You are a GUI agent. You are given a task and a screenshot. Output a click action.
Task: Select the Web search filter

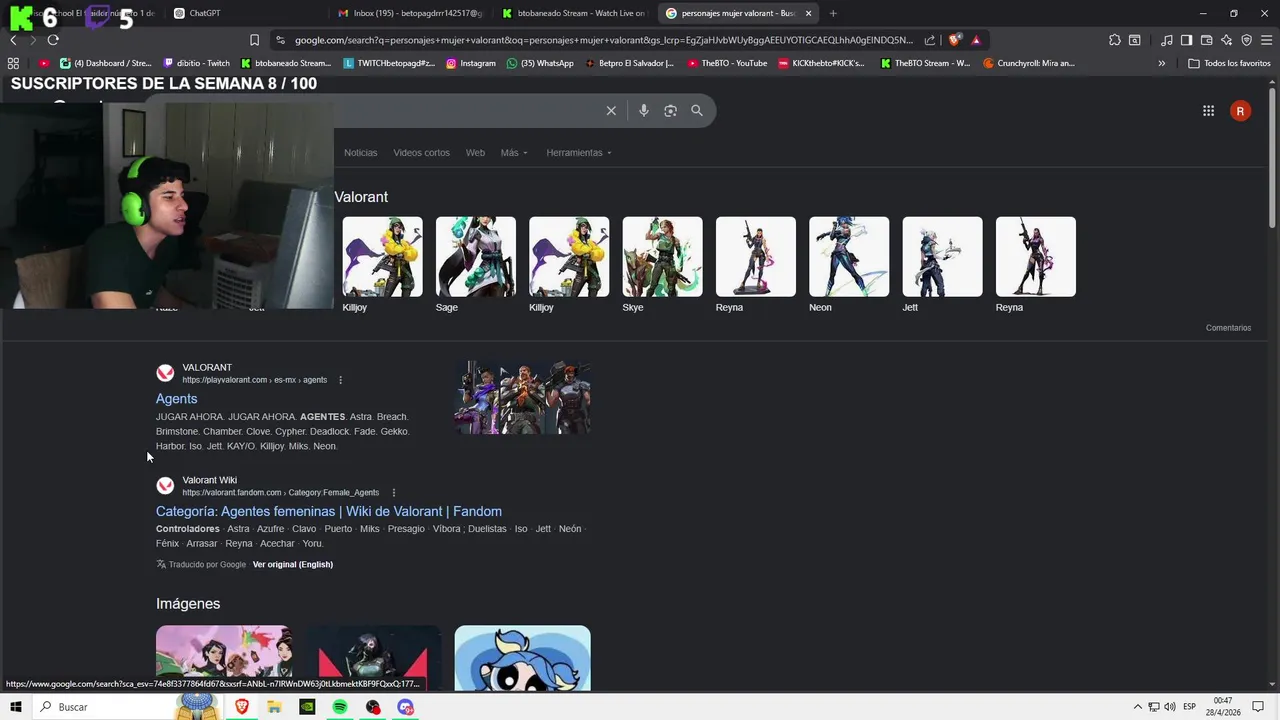coord(475,153)
